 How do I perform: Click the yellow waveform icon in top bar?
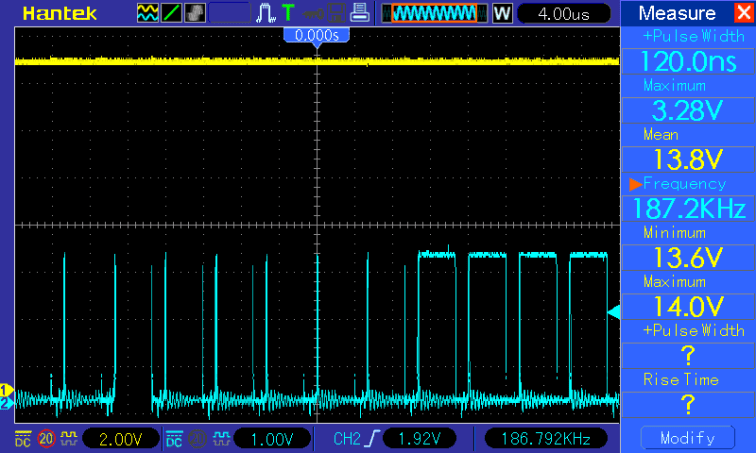tap(147, 13)
